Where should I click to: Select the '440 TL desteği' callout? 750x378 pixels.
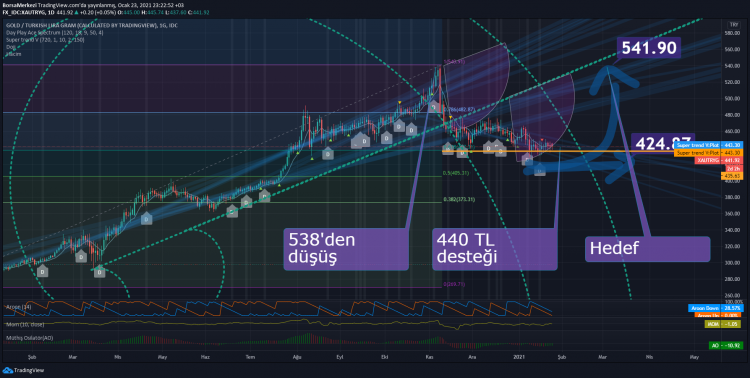pos(495,249)
